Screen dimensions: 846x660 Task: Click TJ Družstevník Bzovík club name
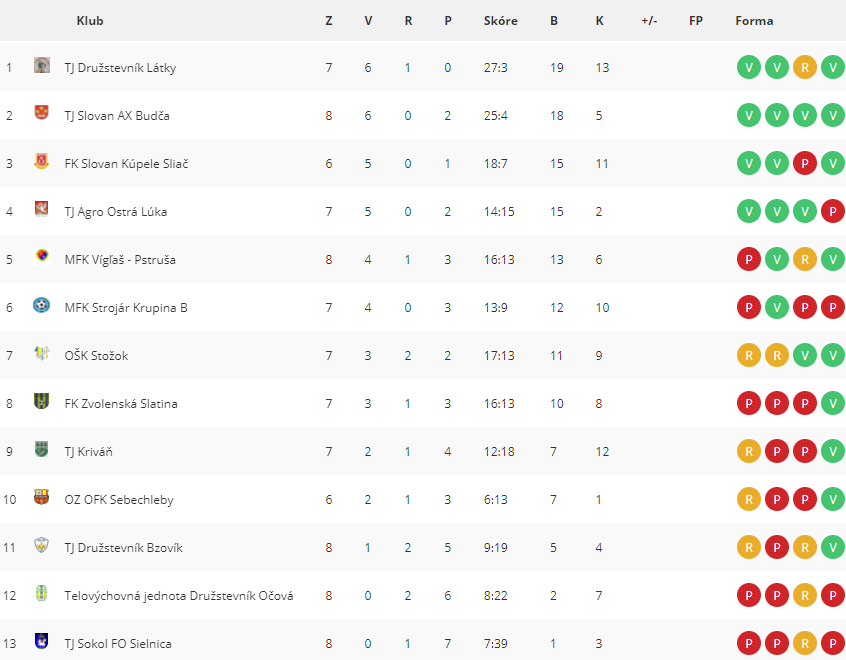click(x=123, y=548)
